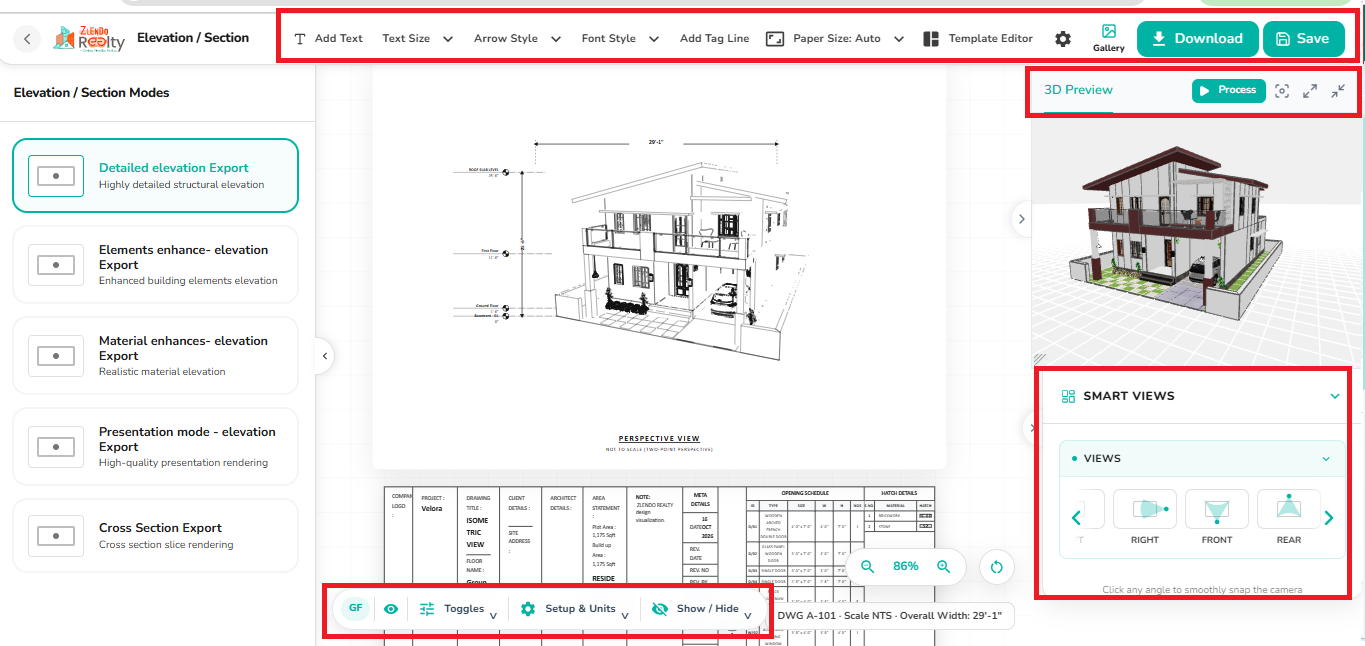This screenshot has height=646, width=1365.
Task: Open the Font Style dropdown
Action: 620,39
